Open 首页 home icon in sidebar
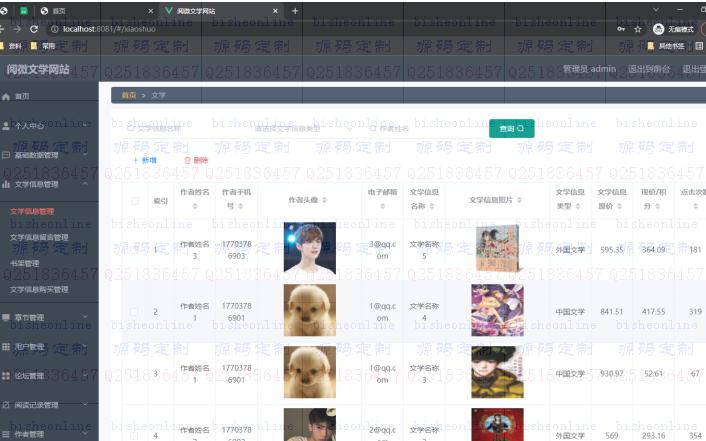Screen dimensions: 706x441 [6, 96]
